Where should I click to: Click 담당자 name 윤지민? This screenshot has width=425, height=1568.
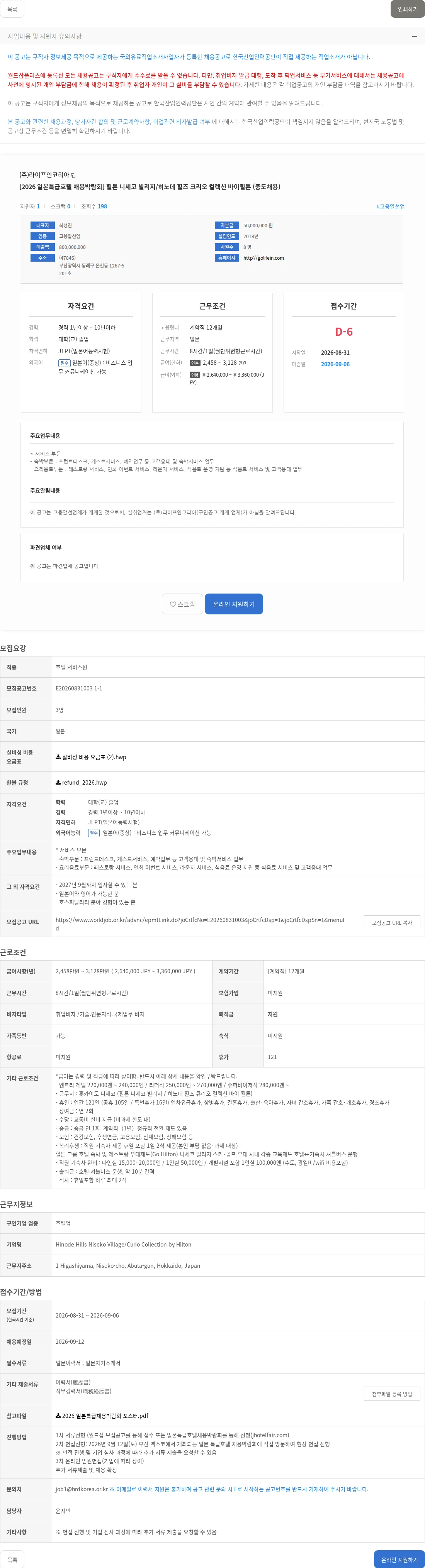63,1511
